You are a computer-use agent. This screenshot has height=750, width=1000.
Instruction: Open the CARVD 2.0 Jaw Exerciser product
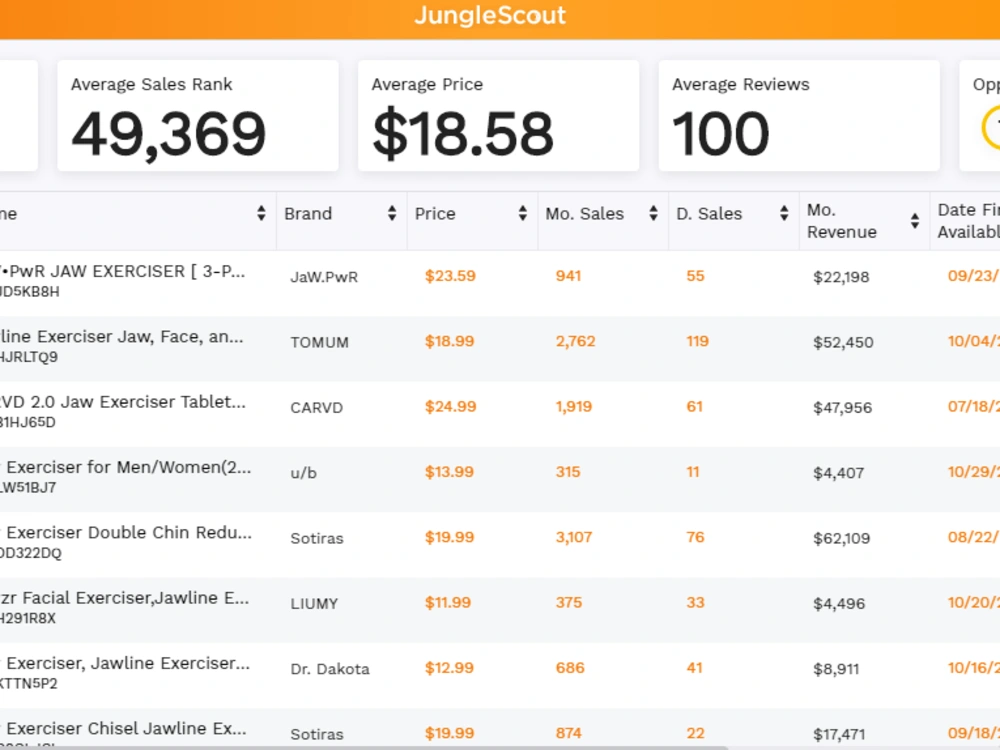(x=122, y=402)
